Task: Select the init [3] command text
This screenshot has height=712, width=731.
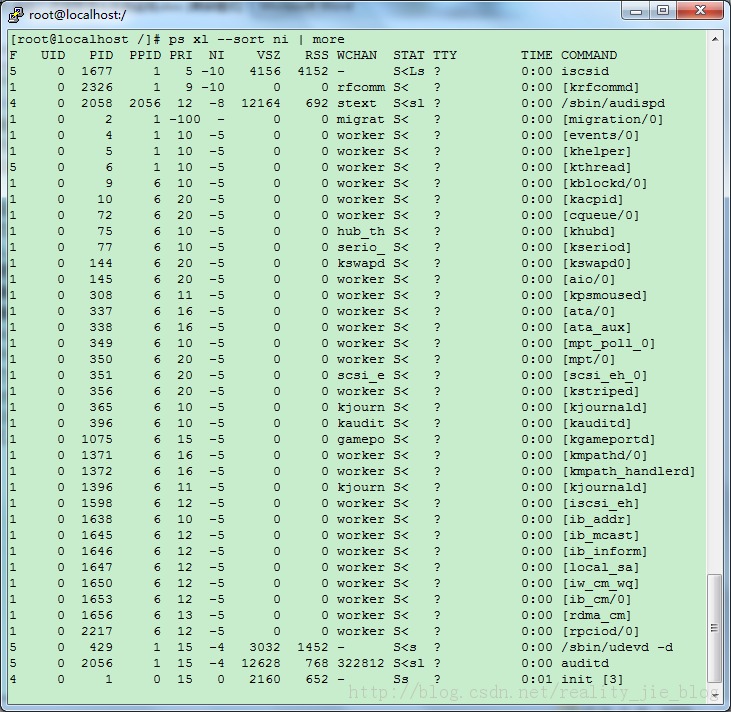Action: (593, 679)
